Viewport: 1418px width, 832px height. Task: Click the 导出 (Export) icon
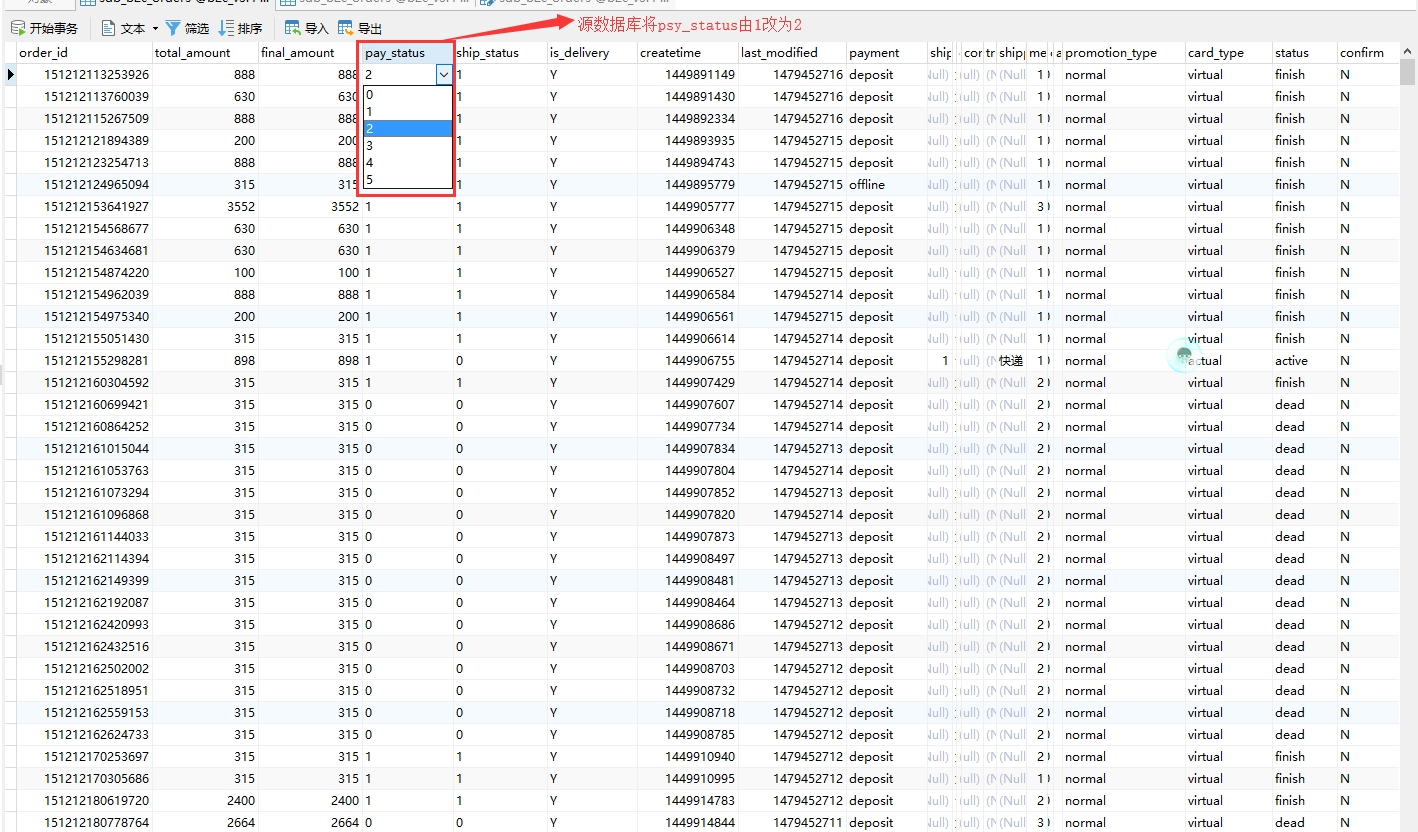pyautogui.click(x=345, y=27)
